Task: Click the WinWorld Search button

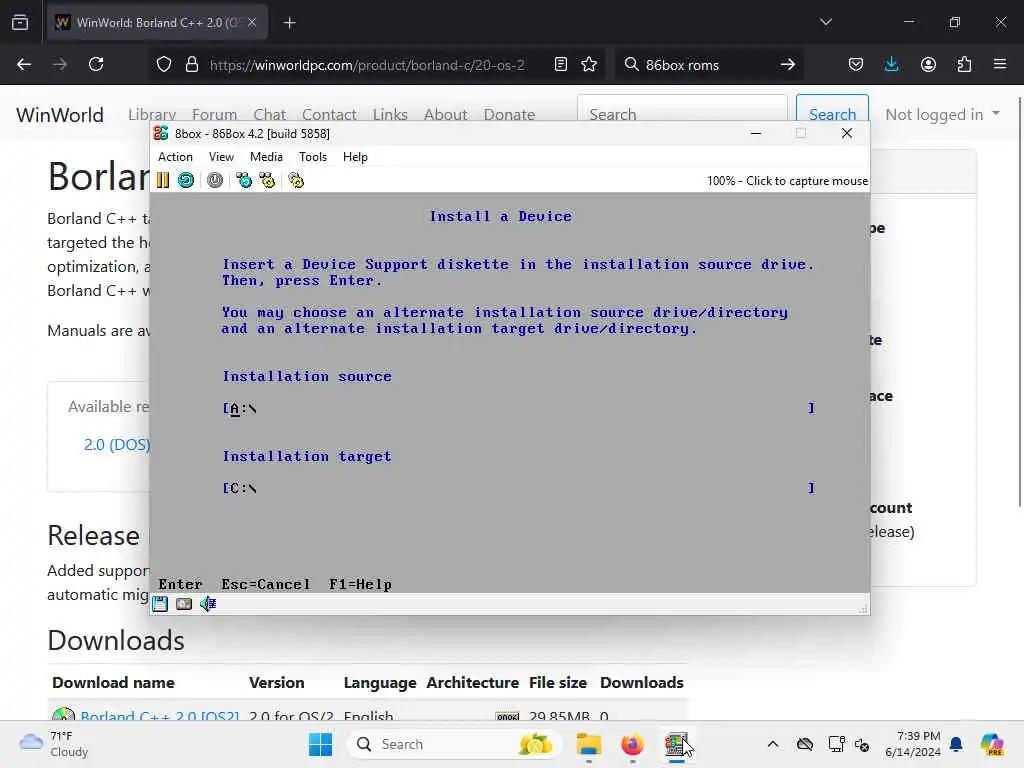Action: (833, 112)
